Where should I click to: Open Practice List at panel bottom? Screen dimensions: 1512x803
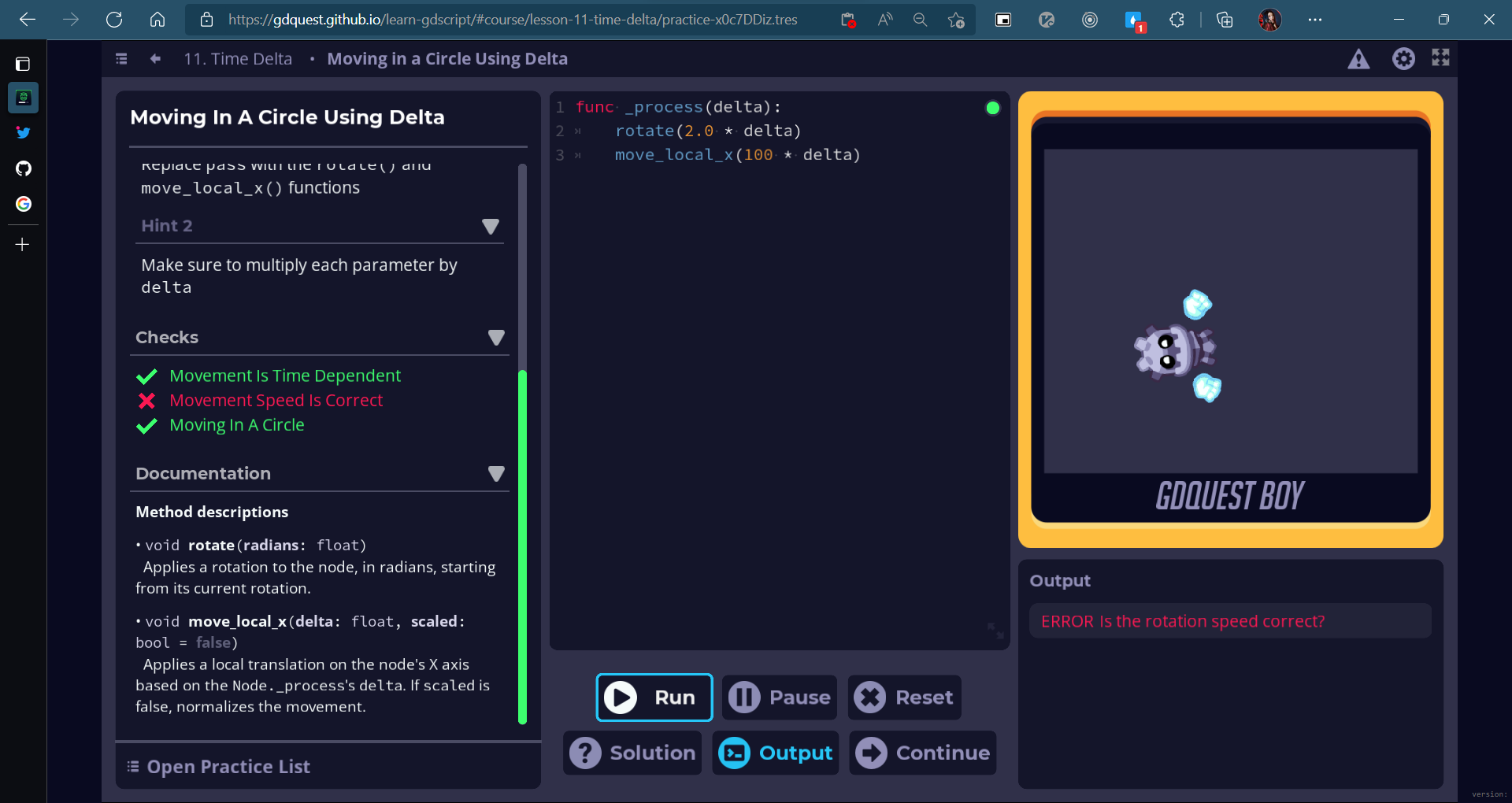click(x=219, y=766)
